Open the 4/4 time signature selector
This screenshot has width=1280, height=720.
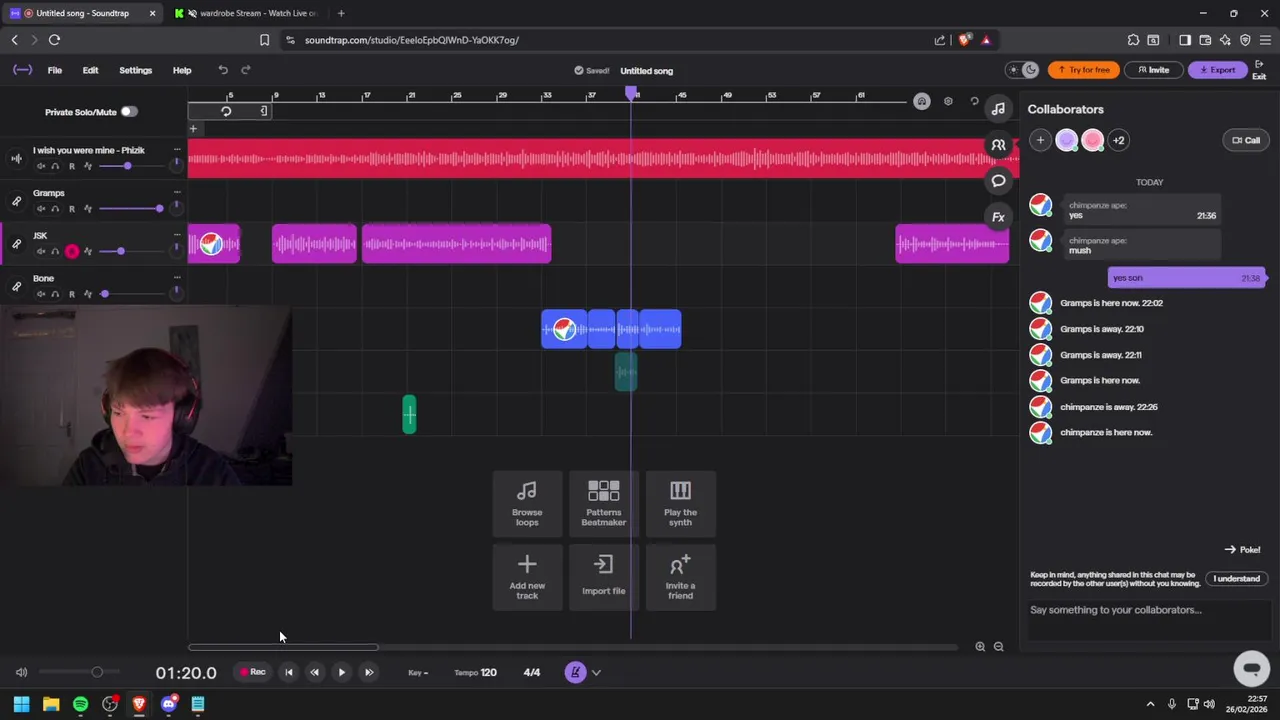click(x=532, y=672)
